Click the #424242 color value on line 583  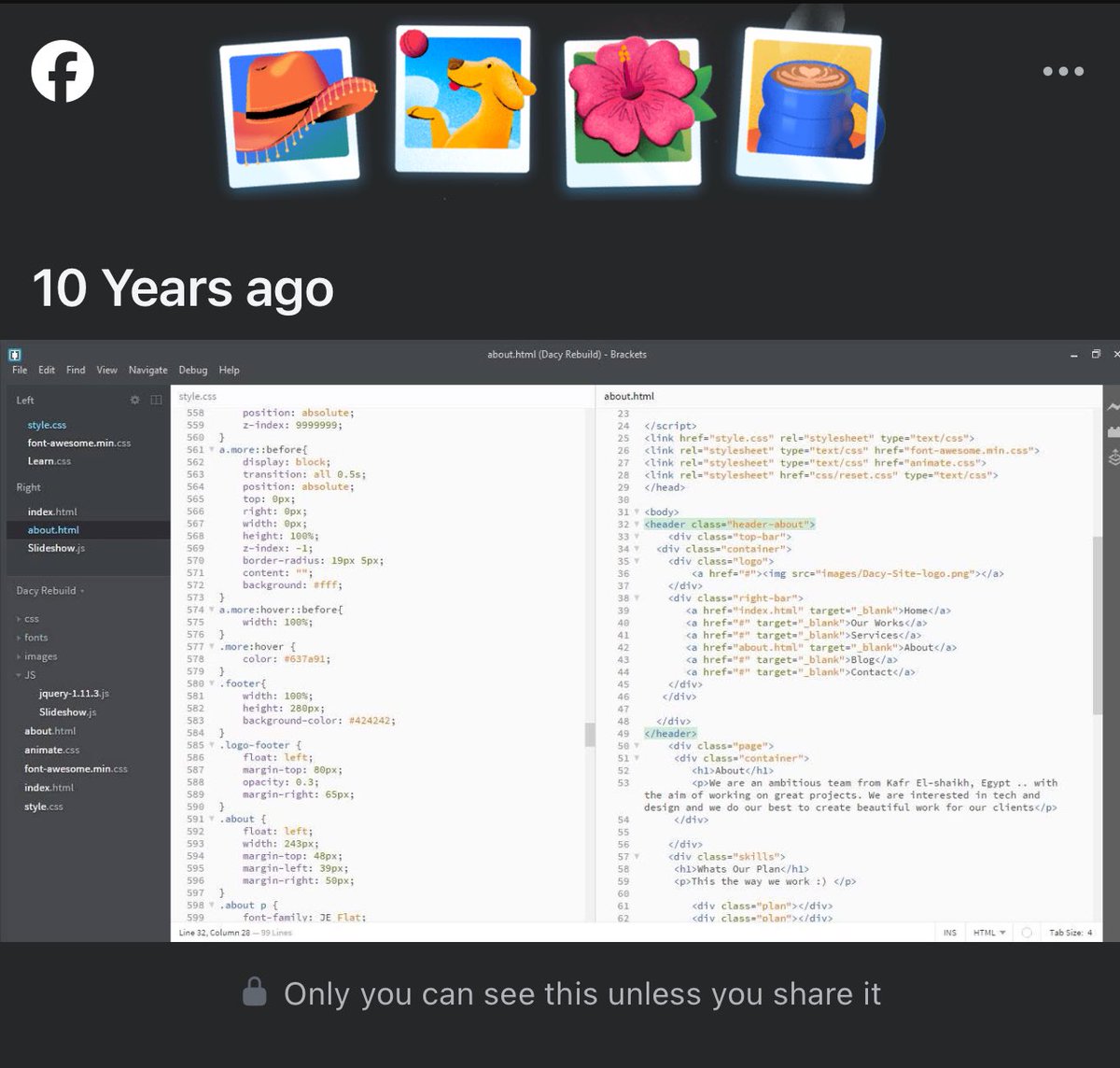[371, 721]
